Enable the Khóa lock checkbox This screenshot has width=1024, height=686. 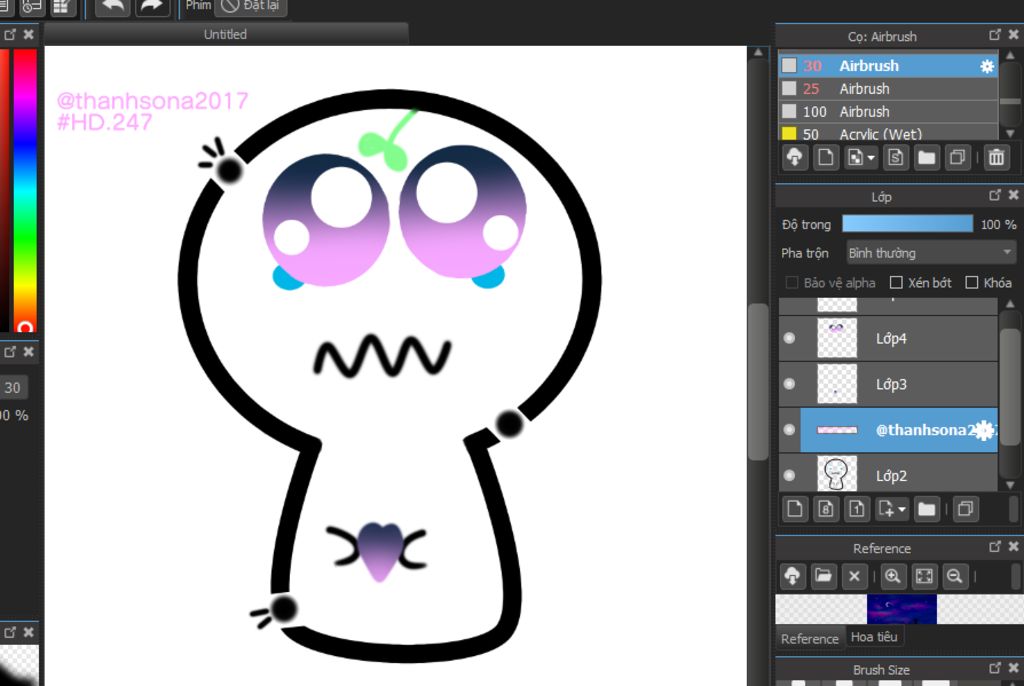972,283
